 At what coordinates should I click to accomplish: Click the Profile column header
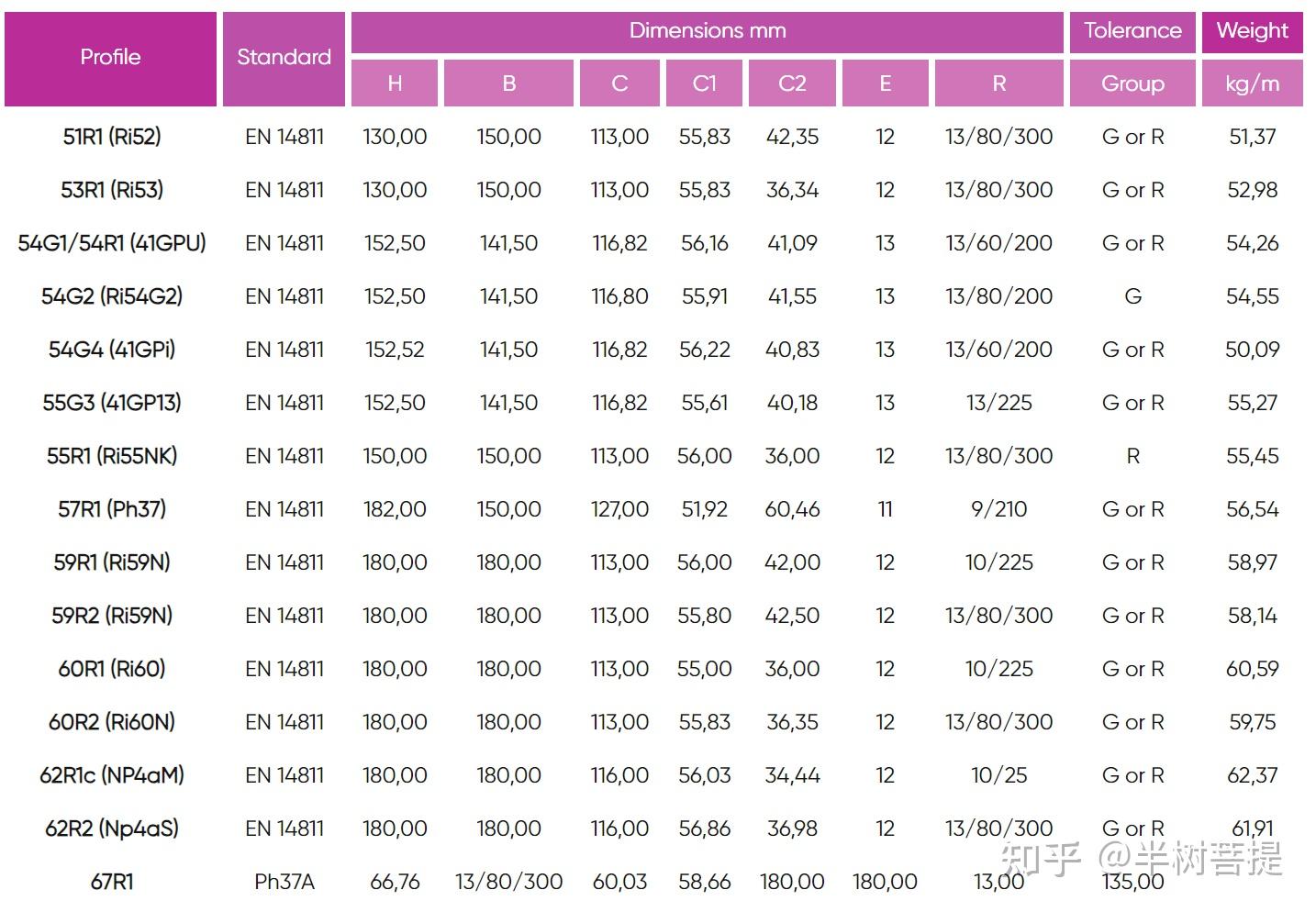tap(110, 58)
